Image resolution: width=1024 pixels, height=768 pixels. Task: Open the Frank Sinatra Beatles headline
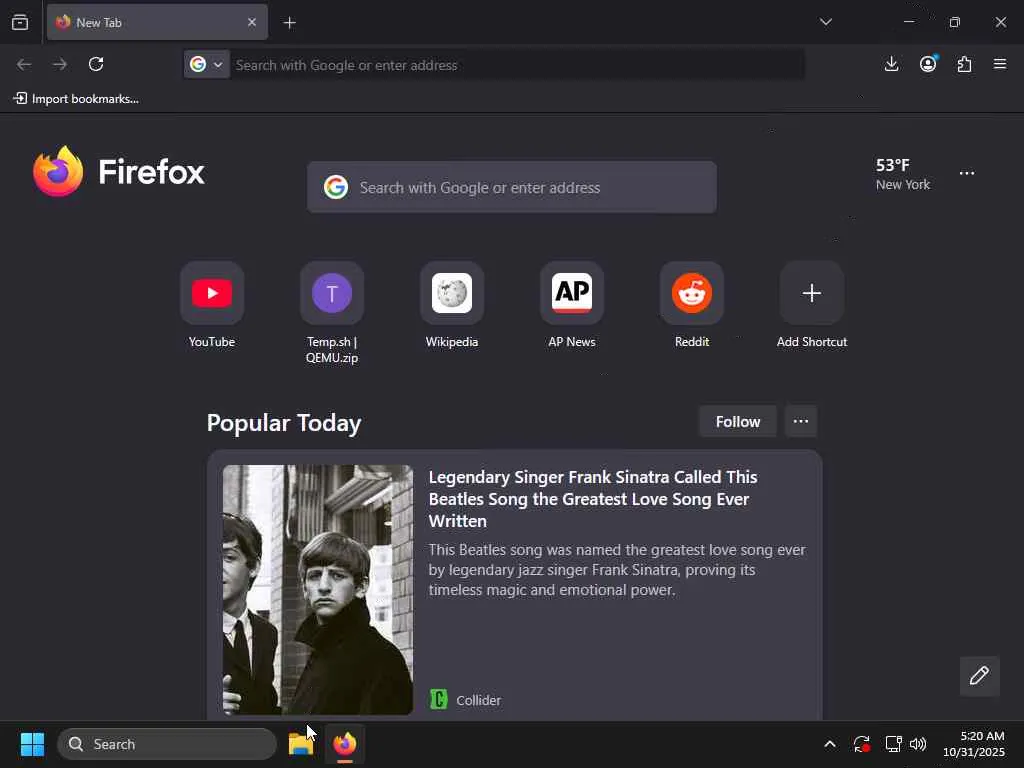tap(592, 499)
